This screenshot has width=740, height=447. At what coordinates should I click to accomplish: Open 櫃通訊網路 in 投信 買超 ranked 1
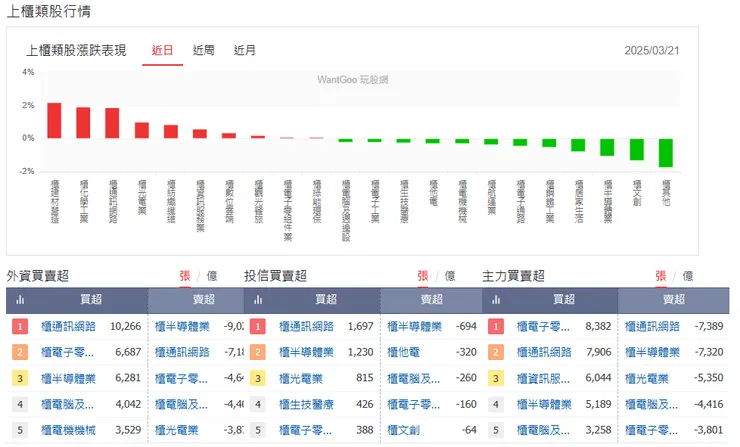coord(306,326)
